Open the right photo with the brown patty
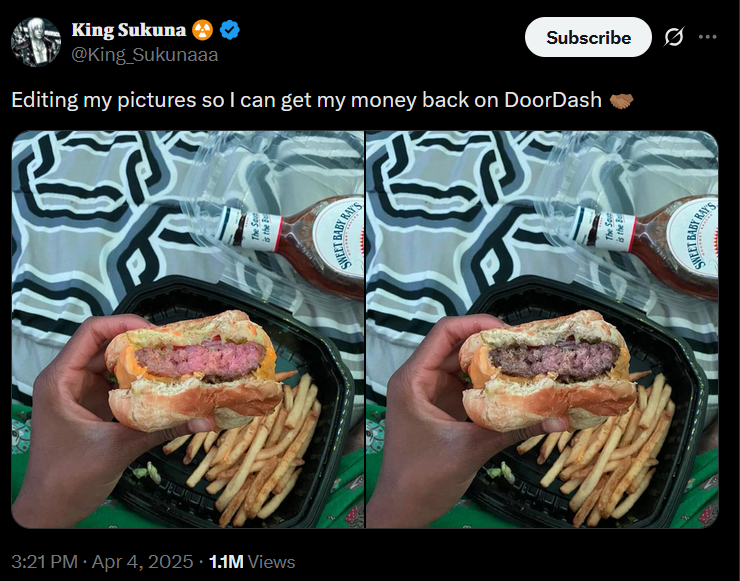 tap(542, 330)
